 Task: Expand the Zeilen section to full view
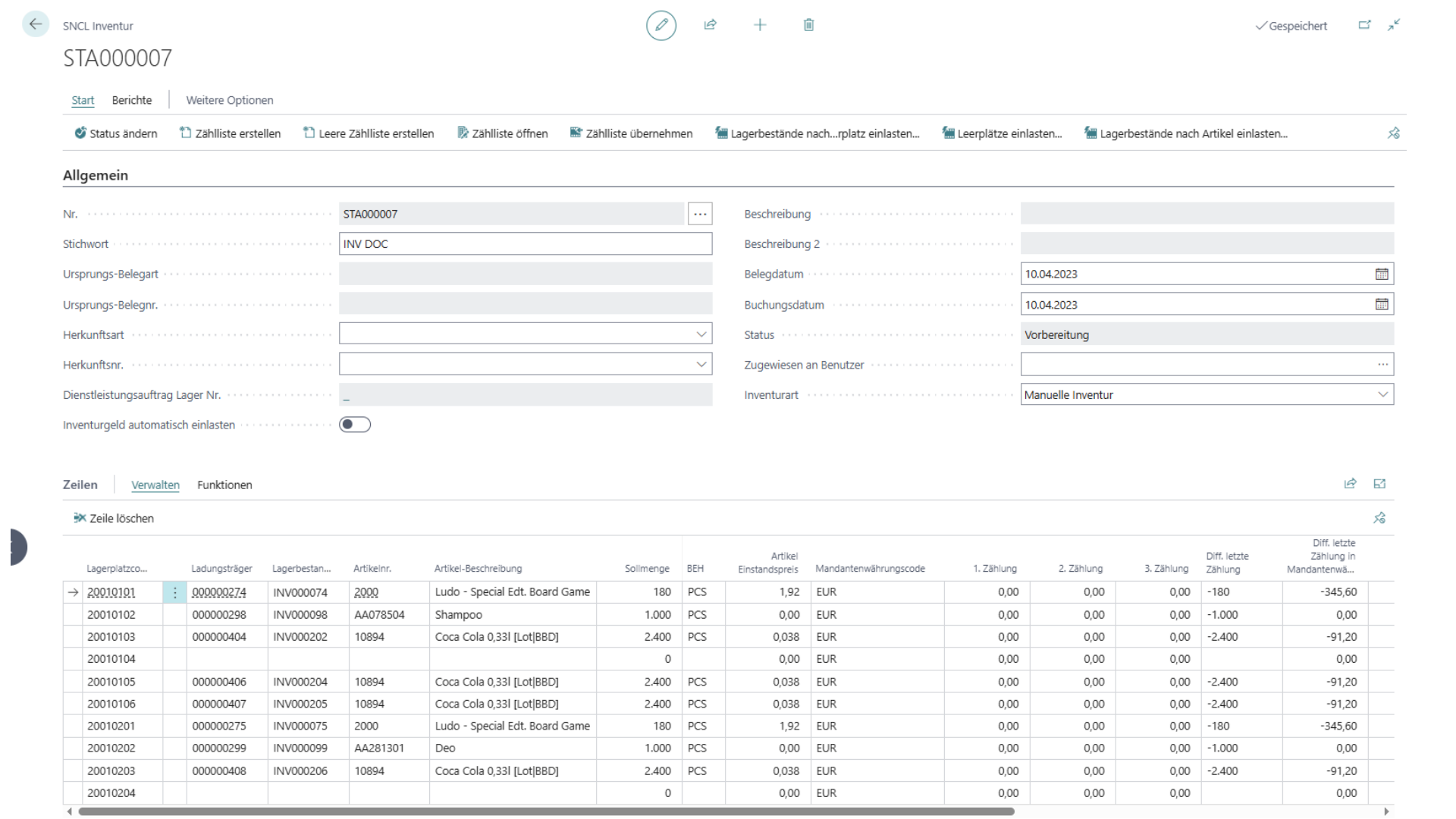tap(1379, 484)
